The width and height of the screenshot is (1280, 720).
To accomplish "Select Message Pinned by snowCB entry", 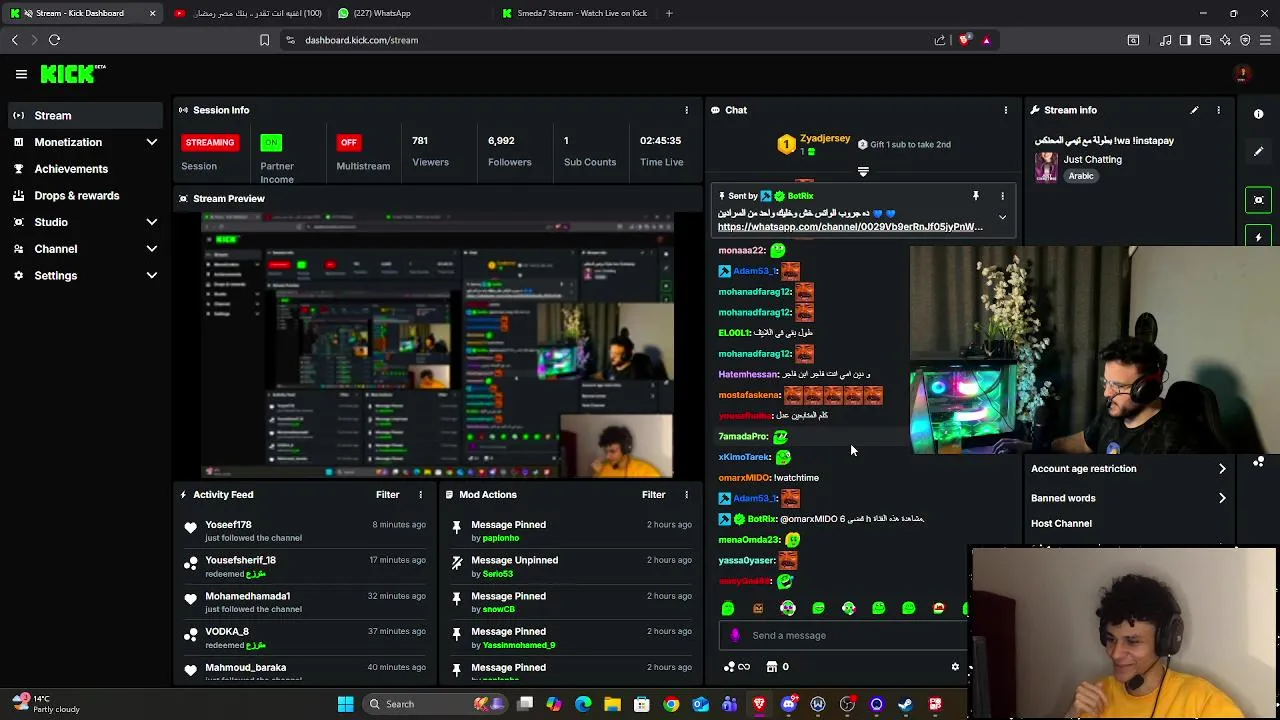I will (x=570, y=602).
